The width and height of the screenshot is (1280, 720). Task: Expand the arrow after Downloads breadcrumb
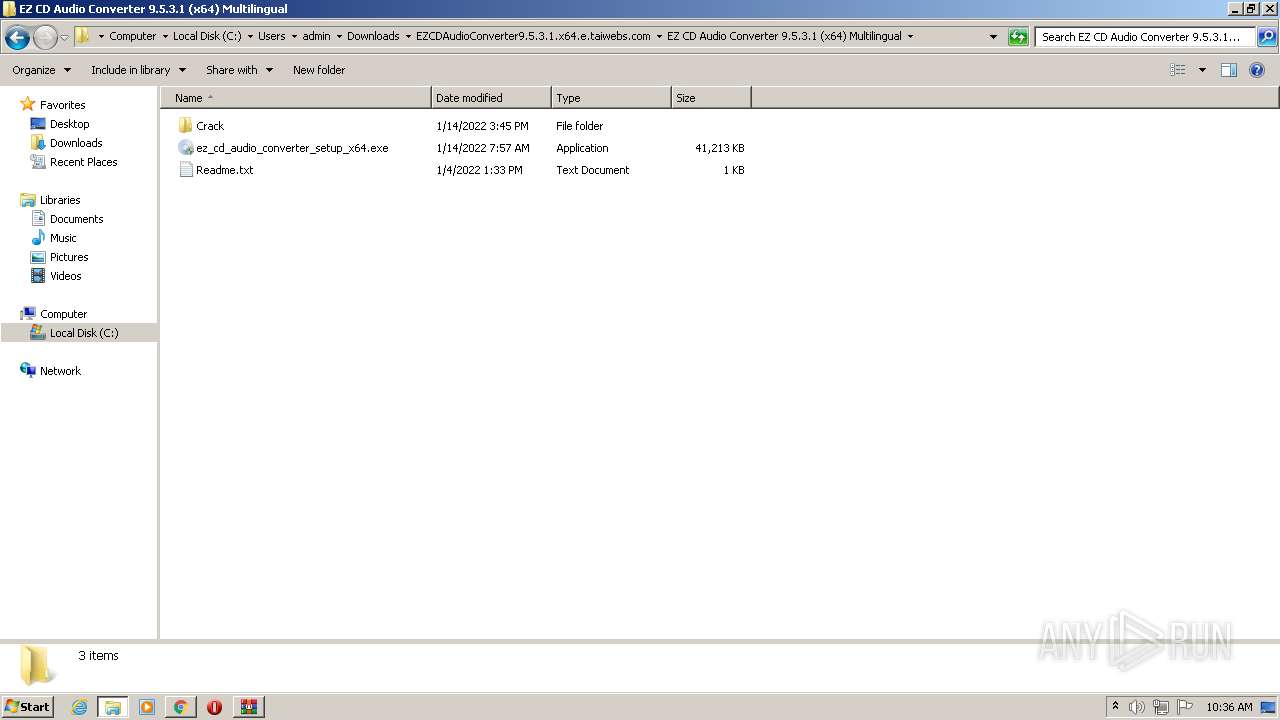tap(408, 36)
